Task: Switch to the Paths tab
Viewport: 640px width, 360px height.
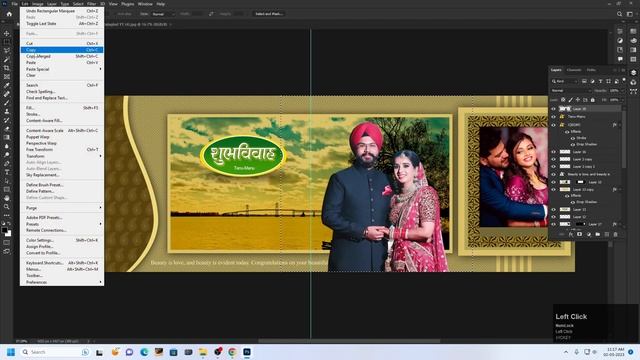Action: (x=591, y=70)
